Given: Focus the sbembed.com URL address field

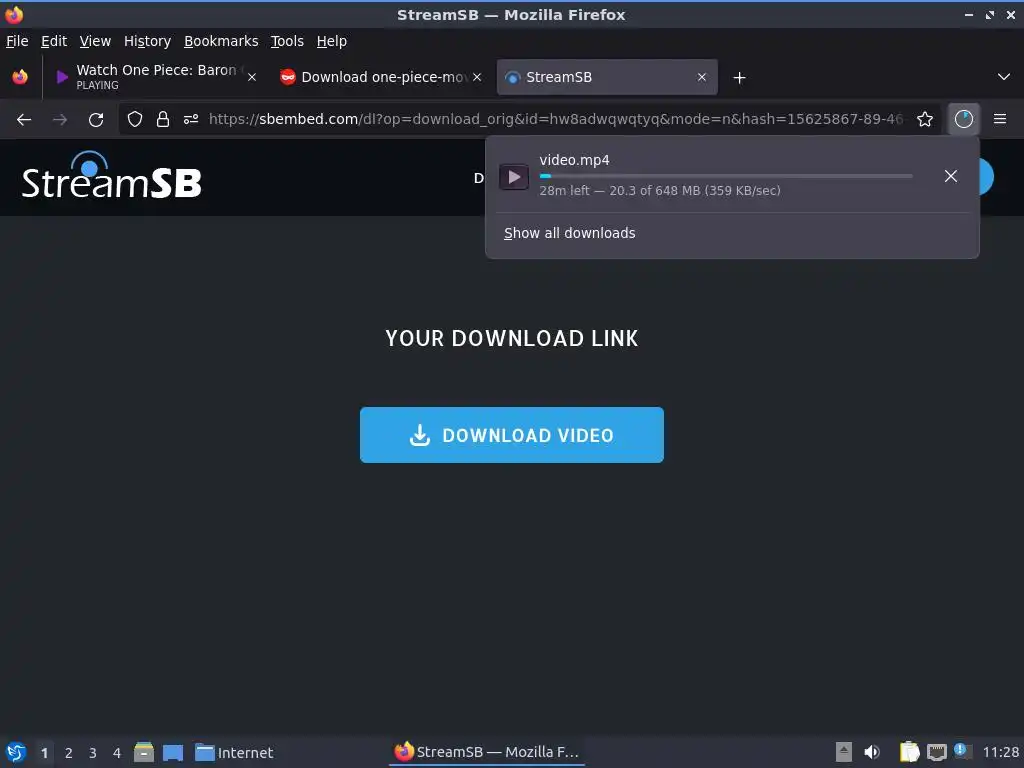Looking at the screenshot, I should [556, 119].
